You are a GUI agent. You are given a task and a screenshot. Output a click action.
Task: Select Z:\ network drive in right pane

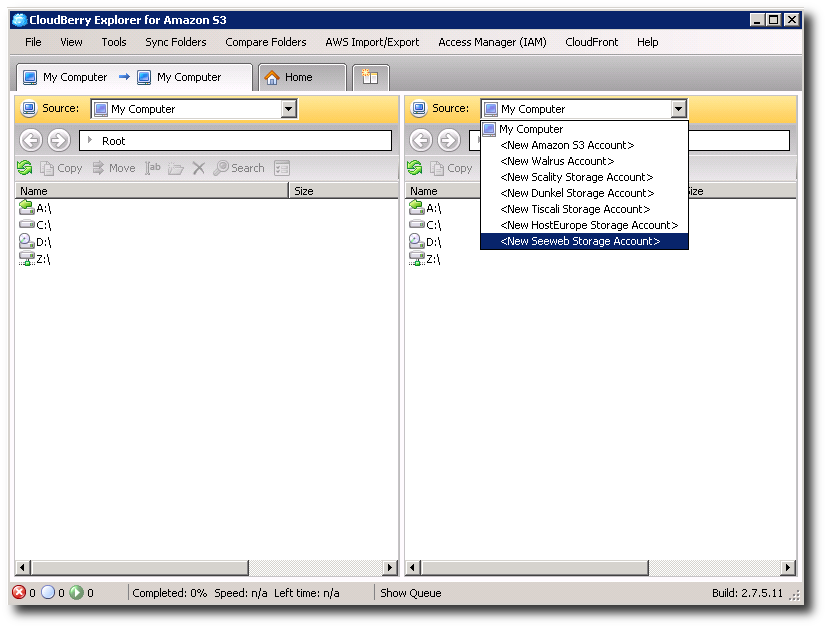pyautogui.click(x=425, y=259)
